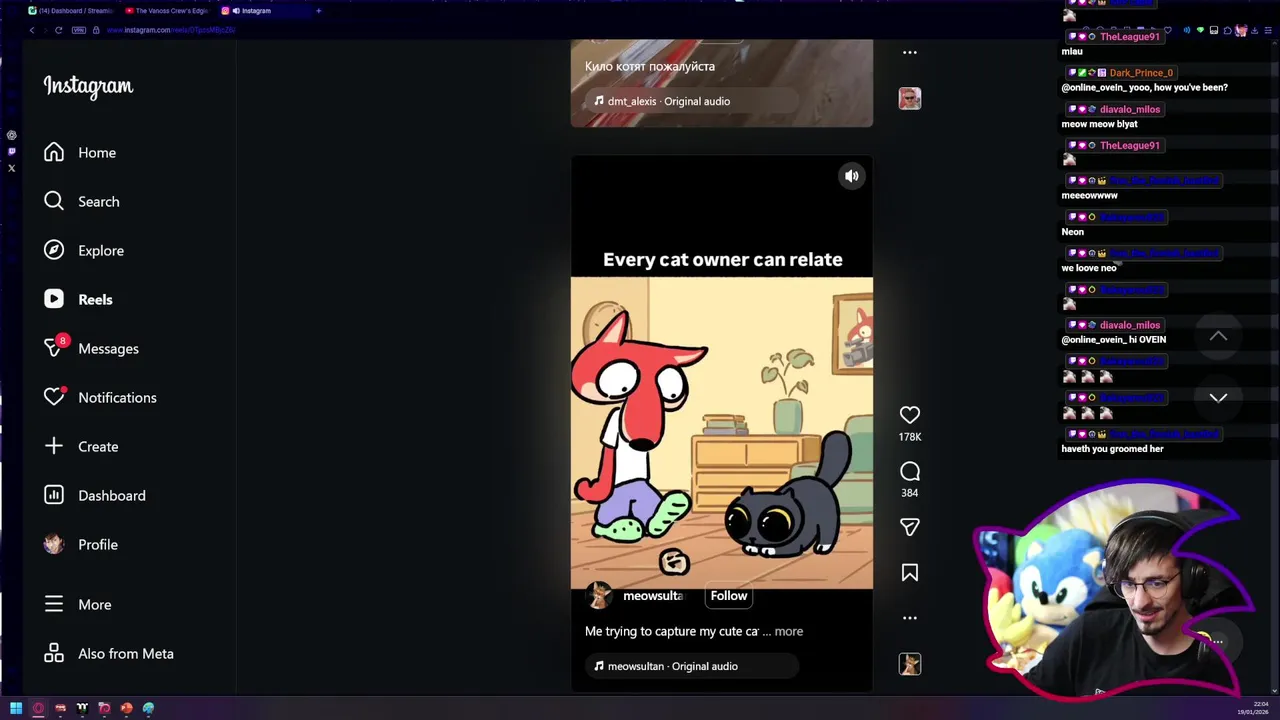Click browser profile avatar in toolbar
Viewport: 1280px width, 720px height.
point(1241,30)
